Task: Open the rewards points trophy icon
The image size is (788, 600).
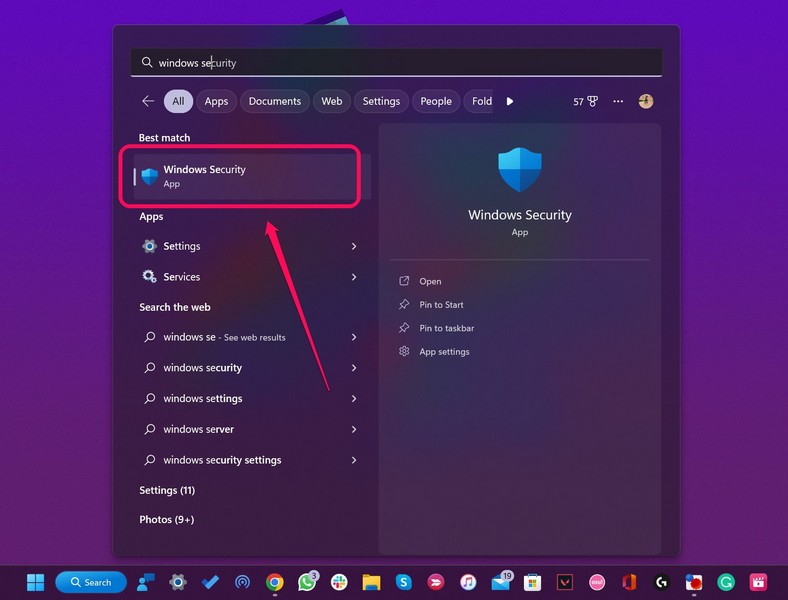Action: (593, 102)
